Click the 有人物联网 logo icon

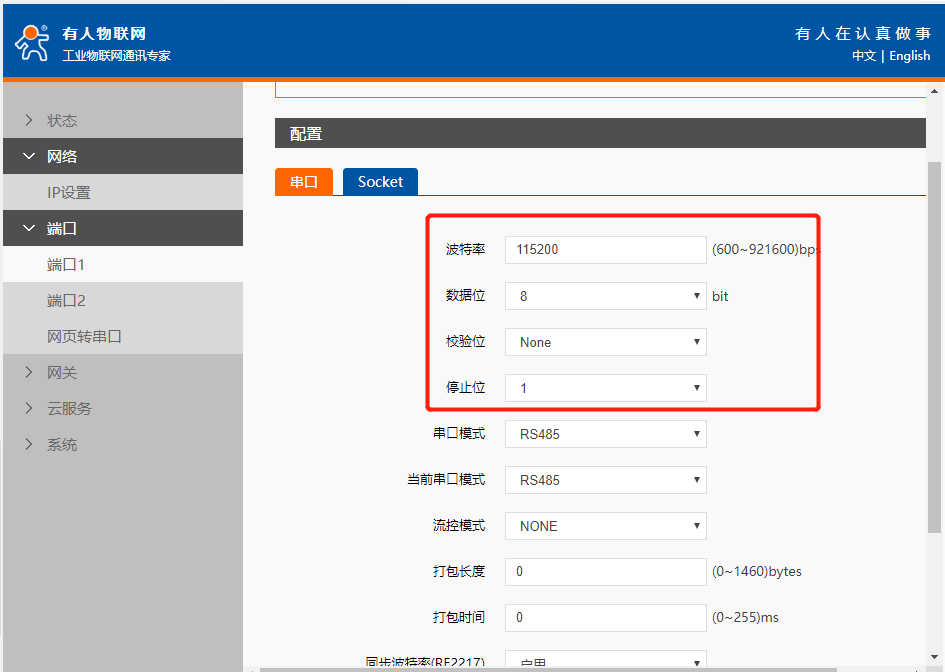(x=32, y=41)
